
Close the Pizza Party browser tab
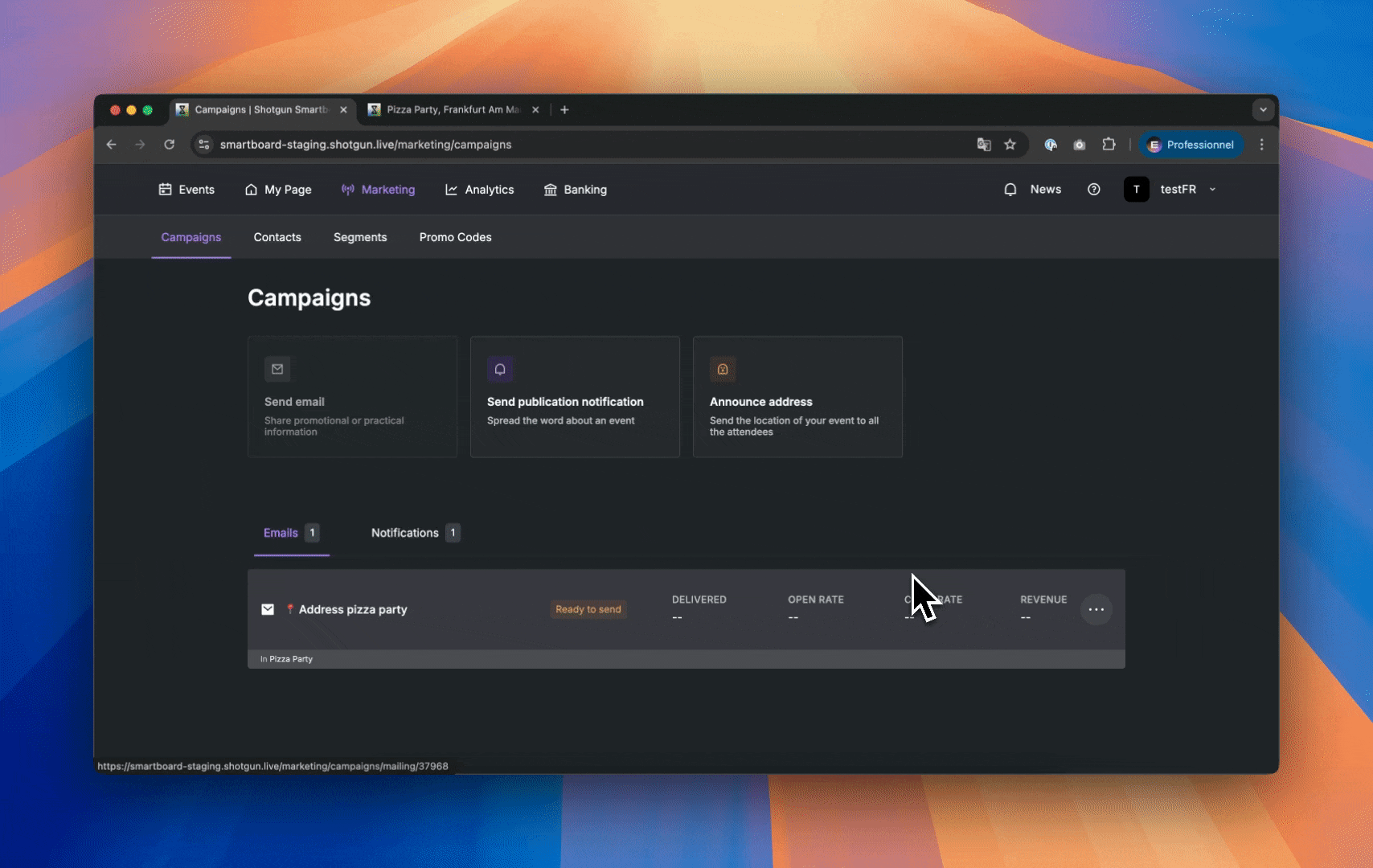click(535, 110)
